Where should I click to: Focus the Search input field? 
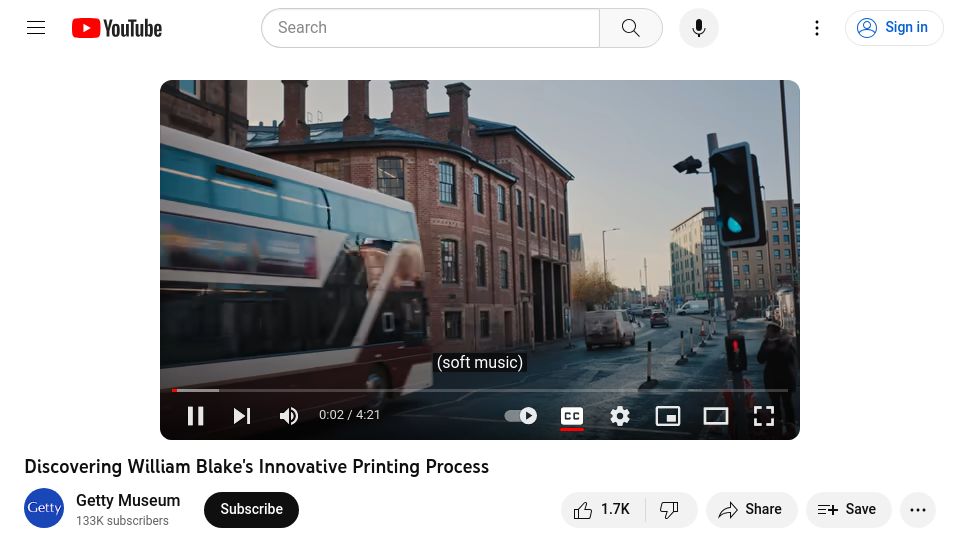pyautogui.click(x=430, y=28)
